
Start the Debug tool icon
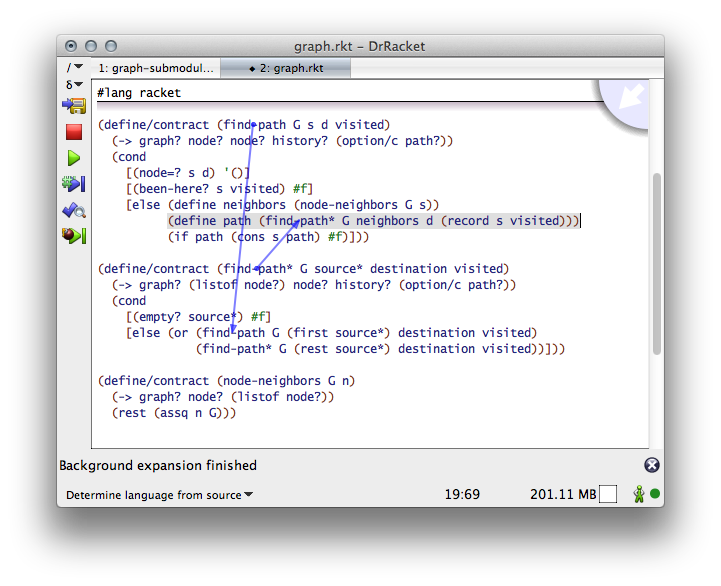(x=74, y=236)
